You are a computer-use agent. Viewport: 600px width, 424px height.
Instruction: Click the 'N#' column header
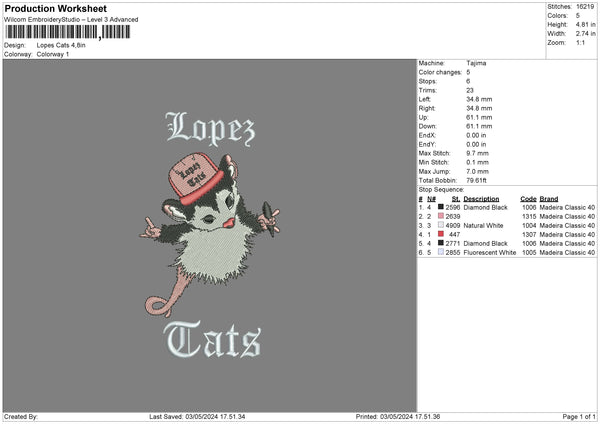(x=431, y=199)
